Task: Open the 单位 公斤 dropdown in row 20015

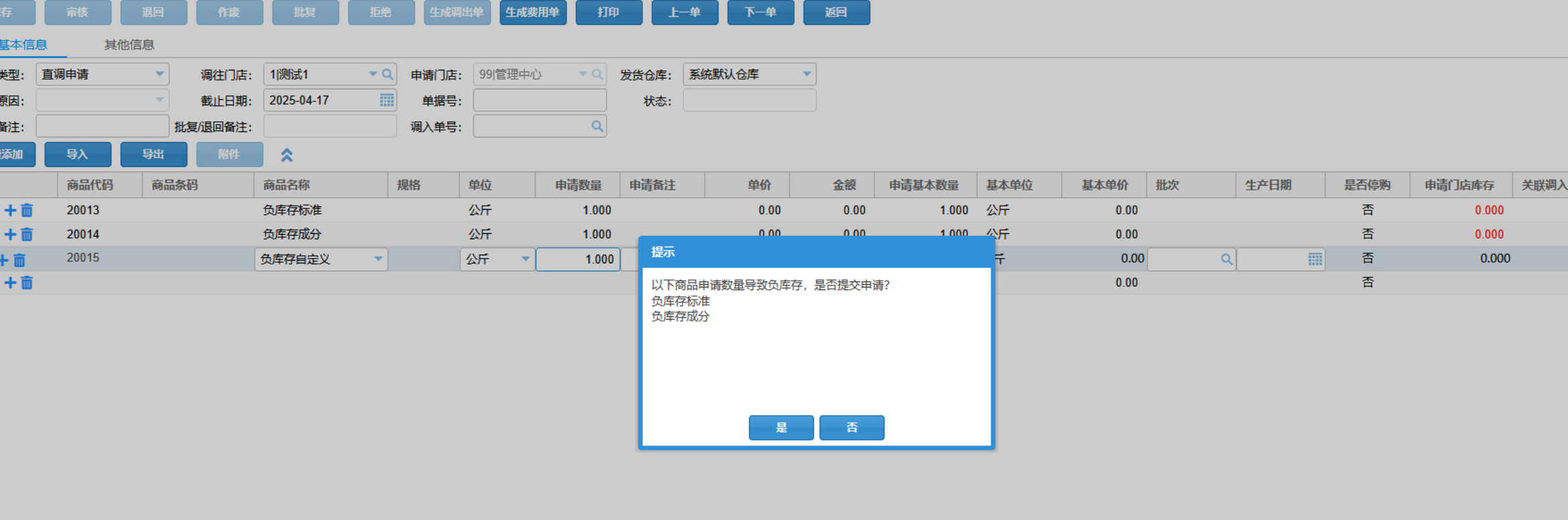Action: coord(526,259)
